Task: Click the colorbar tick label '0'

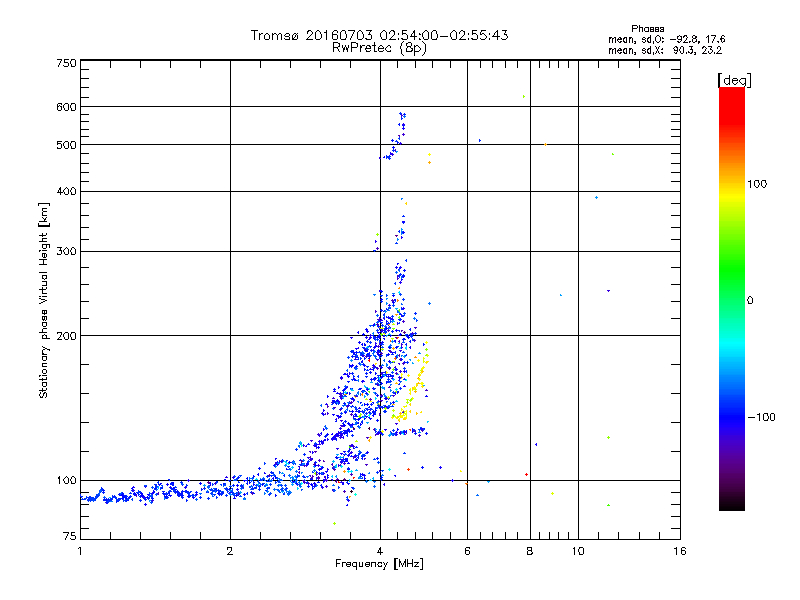Action: (750, 301)
